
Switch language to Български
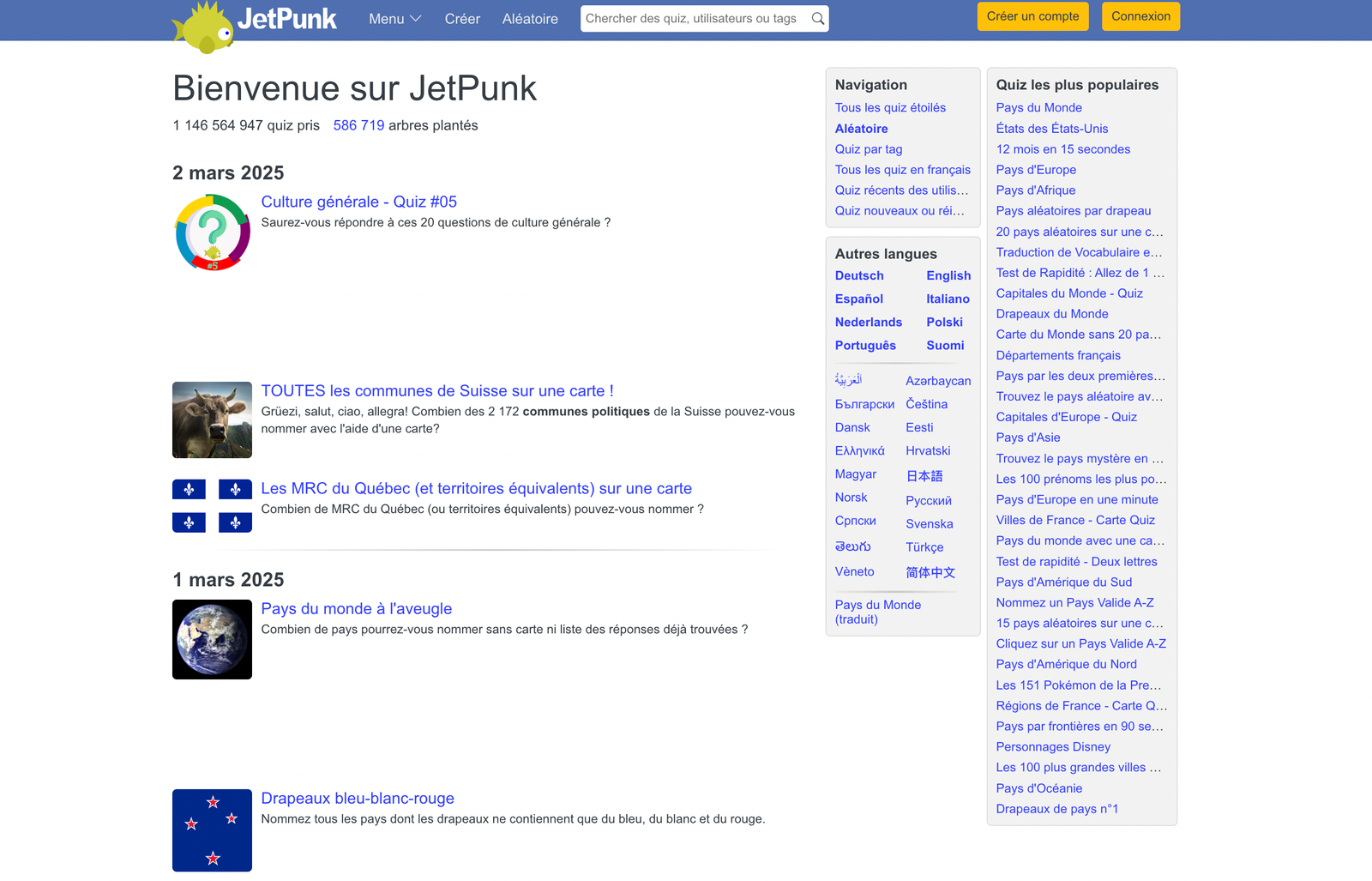pyautogui.click(x=864, y=404)
